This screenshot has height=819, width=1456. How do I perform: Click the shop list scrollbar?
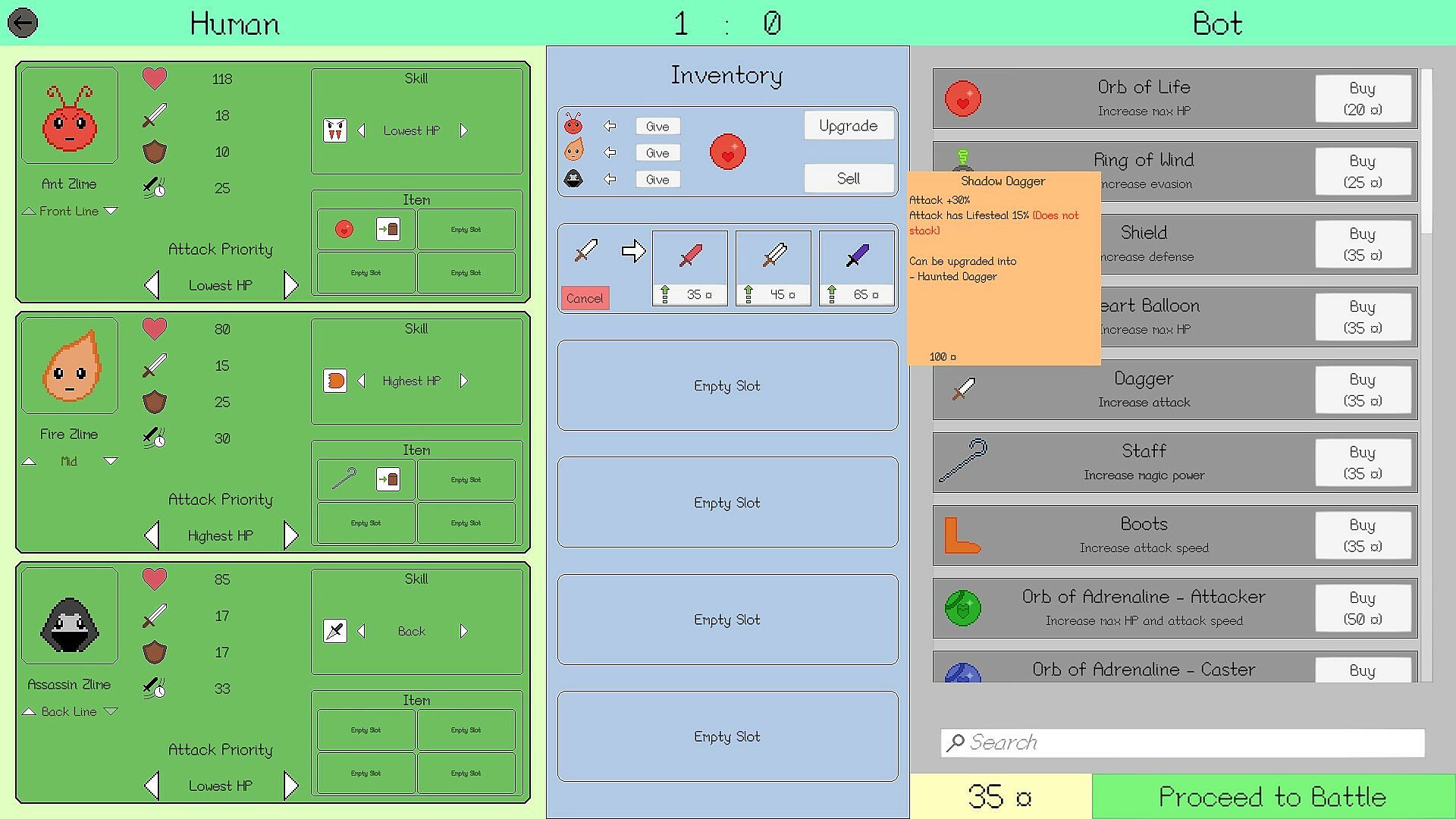pos(1426,152)
